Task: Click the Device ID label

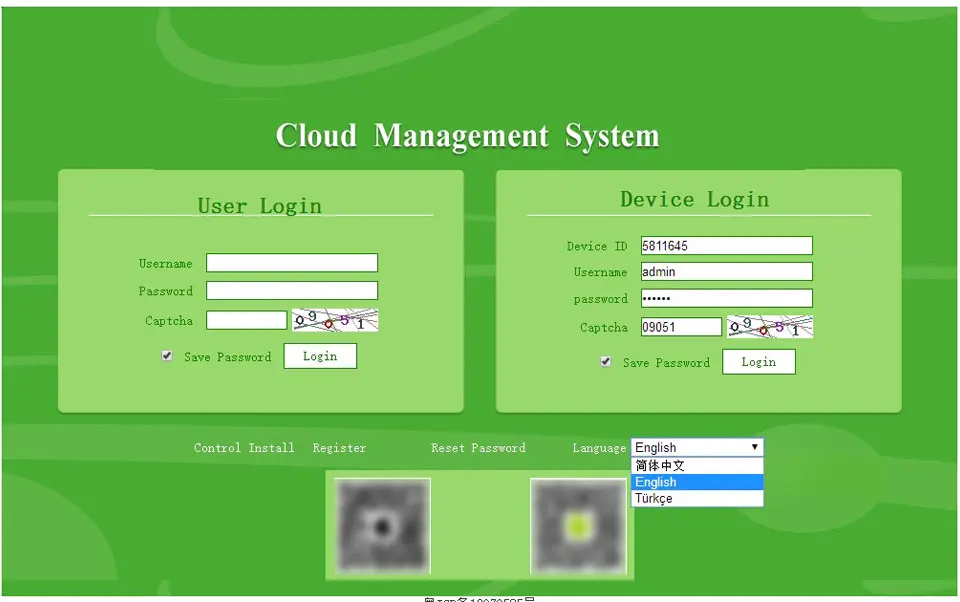Action: (597, 246)
